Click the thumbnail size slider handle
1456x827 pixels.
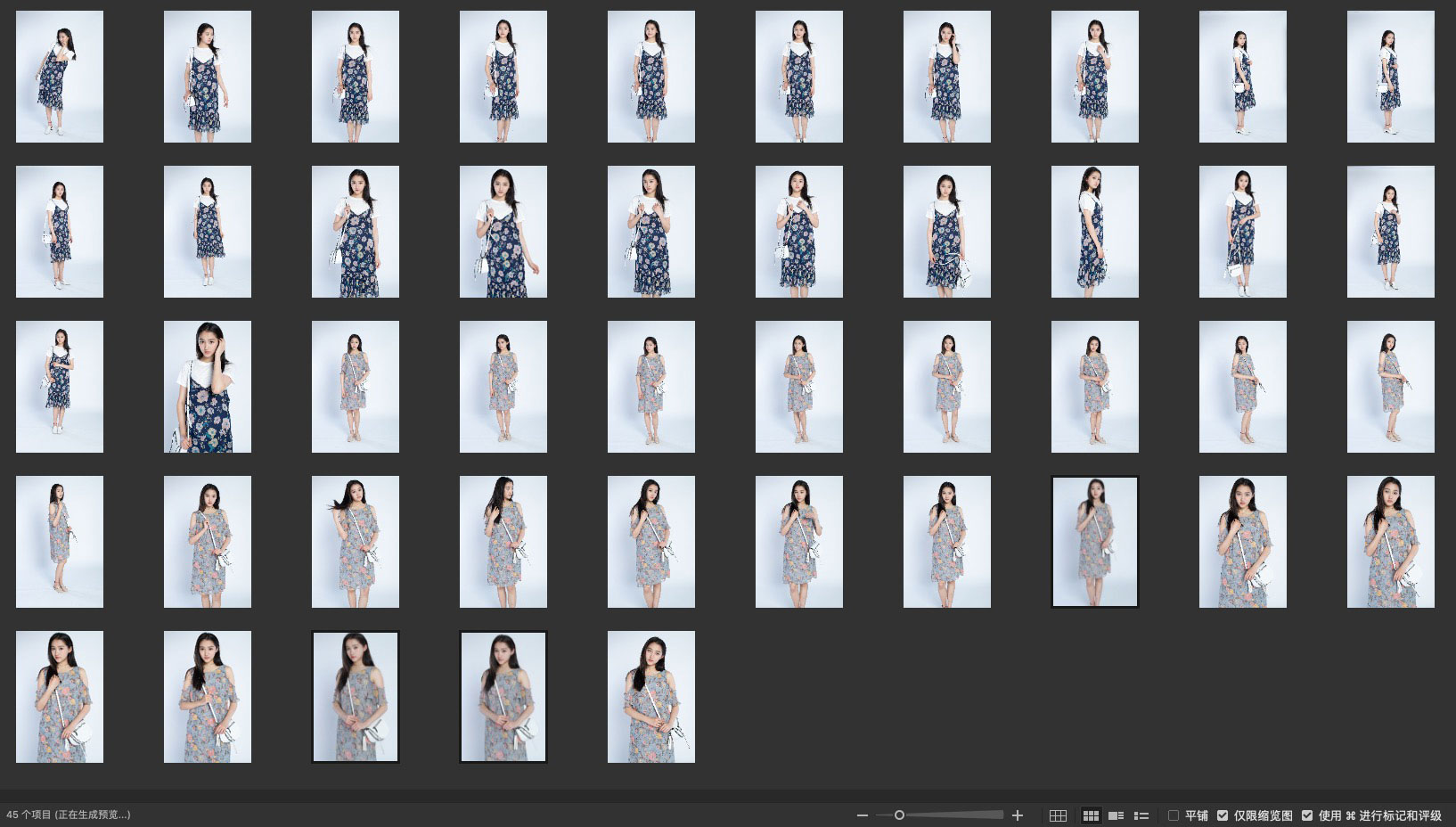coord(899,815)
